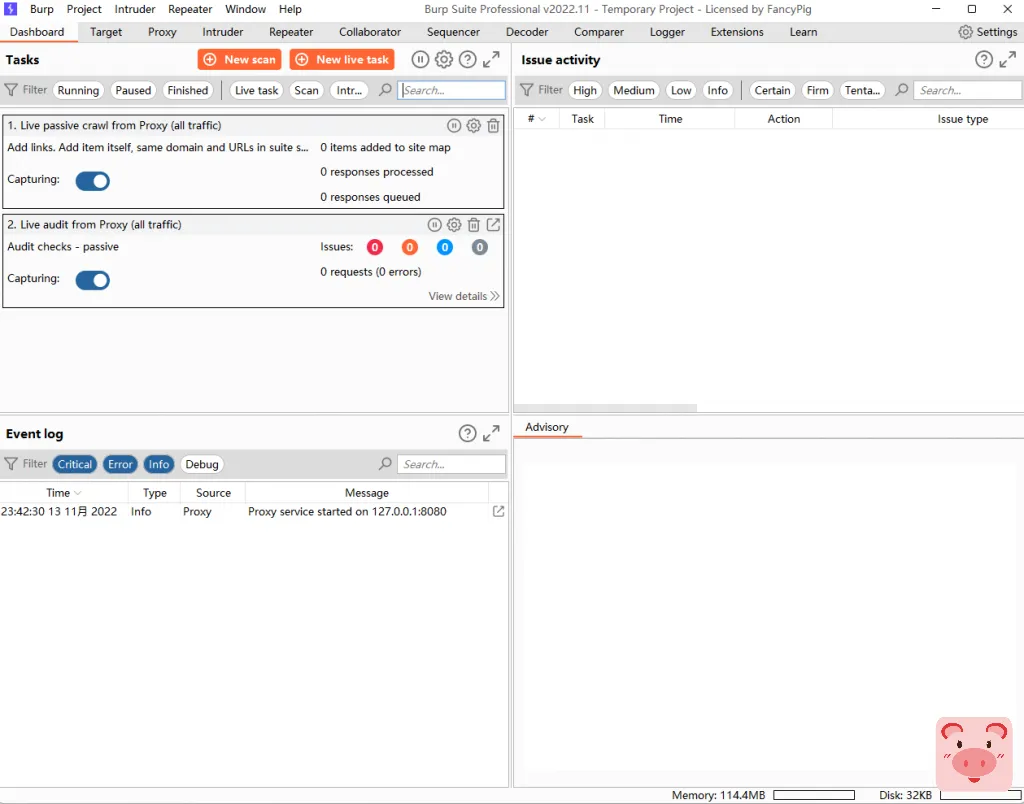Filter tasks by Live task
The image size is (1024, 804).
tap(257, 90)
